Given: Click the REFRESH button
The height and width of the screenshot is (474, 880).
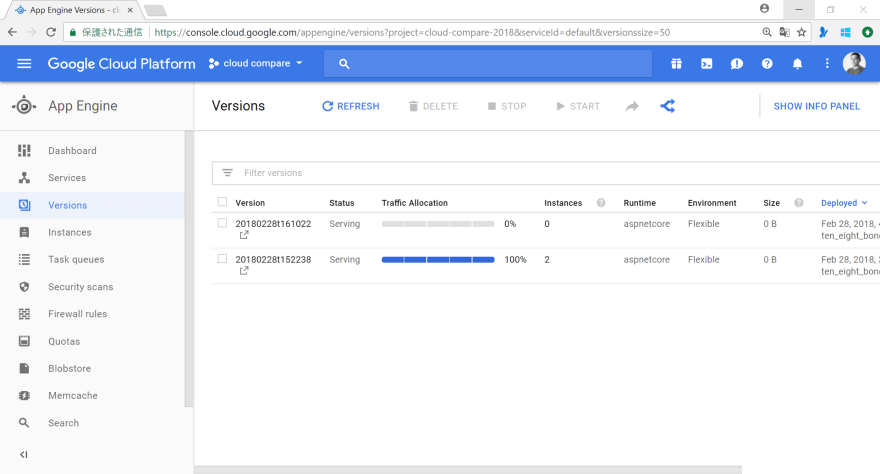Looking at the screenshot, I should (x=351, y=106).
